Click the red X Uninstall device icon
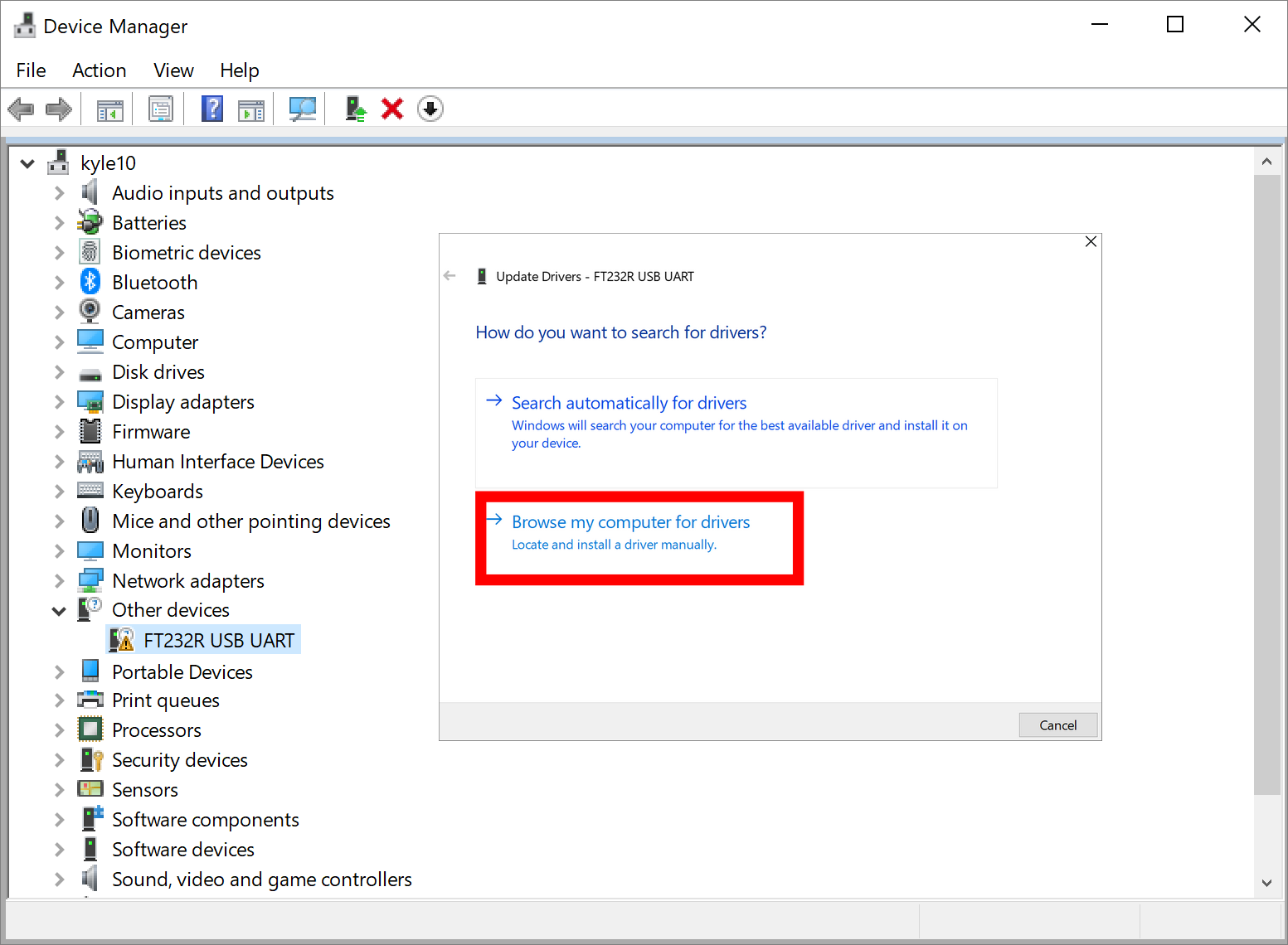Image resolution: width=1288 pixels, height=945 pixels. tap(392, 109)
